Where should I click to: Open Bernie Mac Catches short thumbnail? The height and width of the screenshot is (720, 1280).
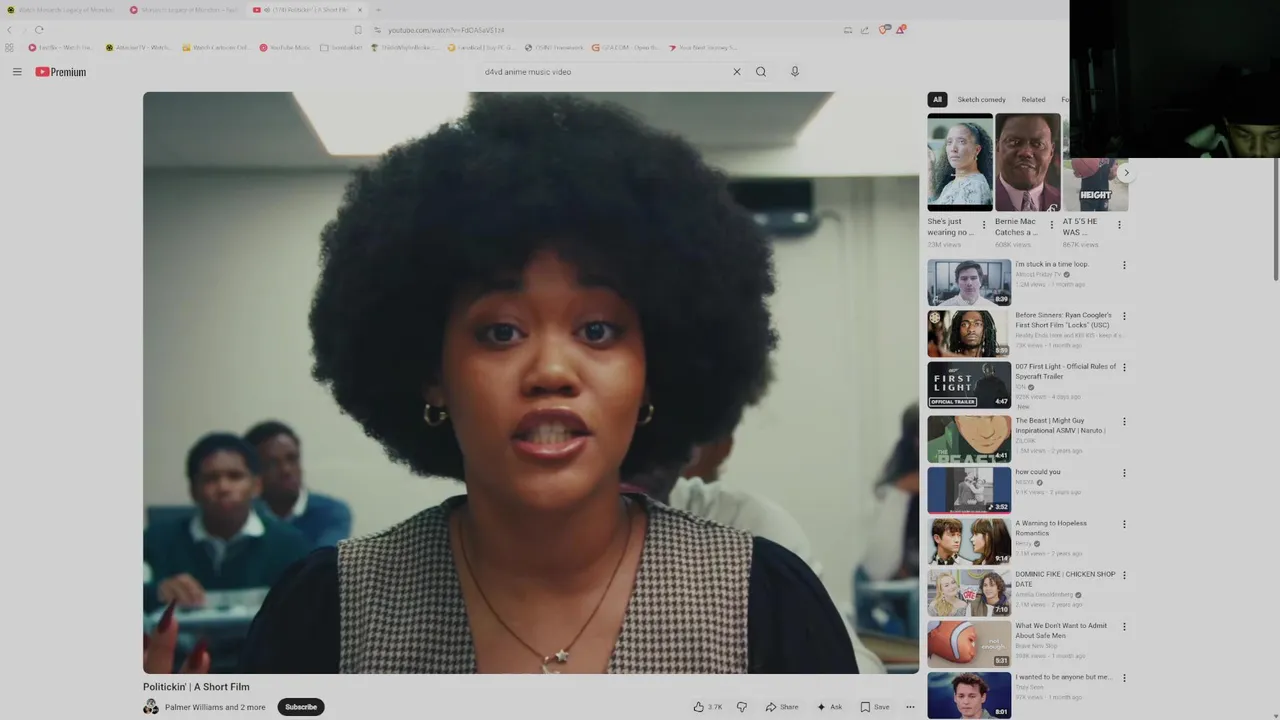[1028, 162]
